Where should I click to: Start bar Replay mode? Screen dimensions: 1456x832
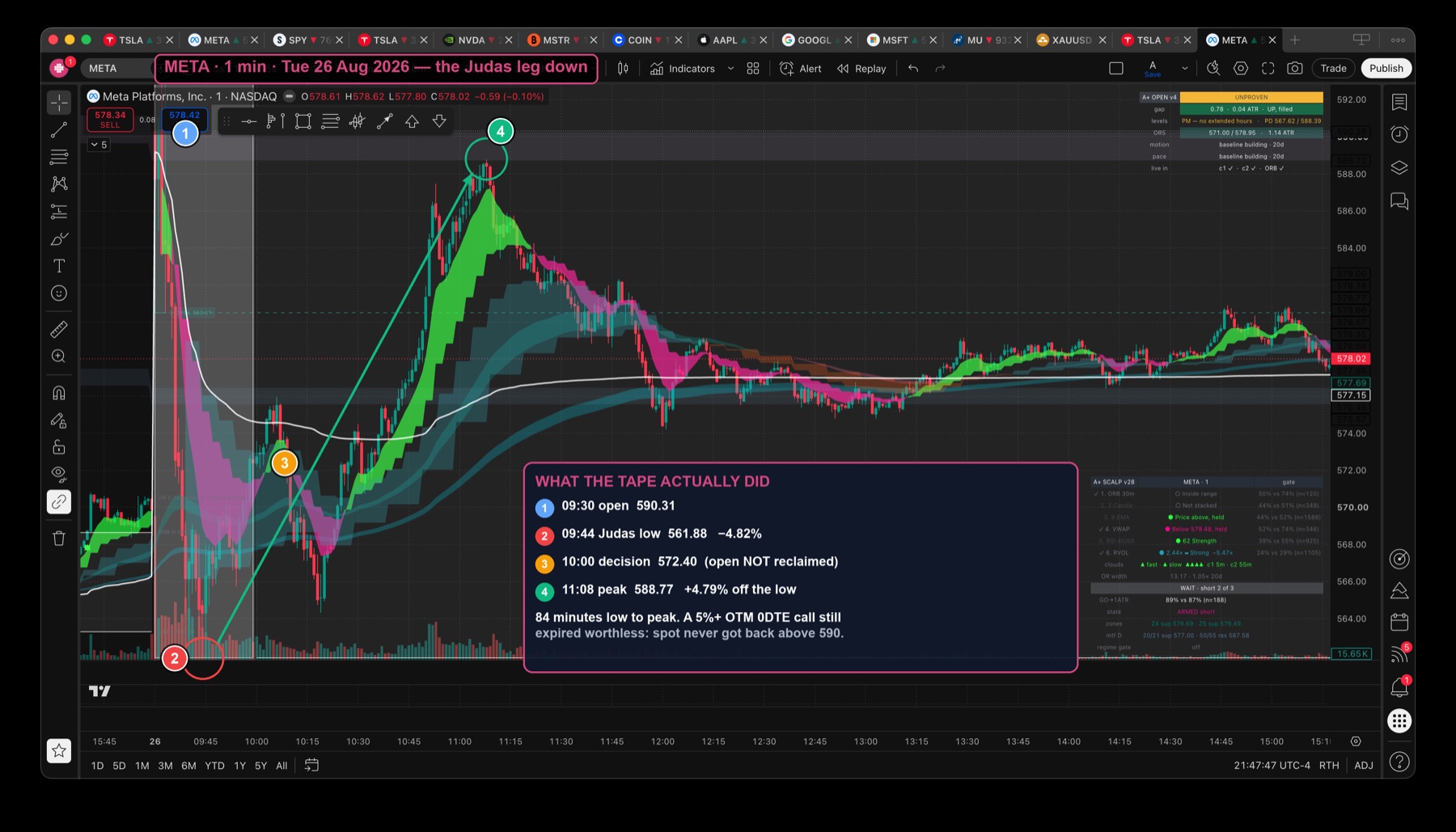[861, 69]
